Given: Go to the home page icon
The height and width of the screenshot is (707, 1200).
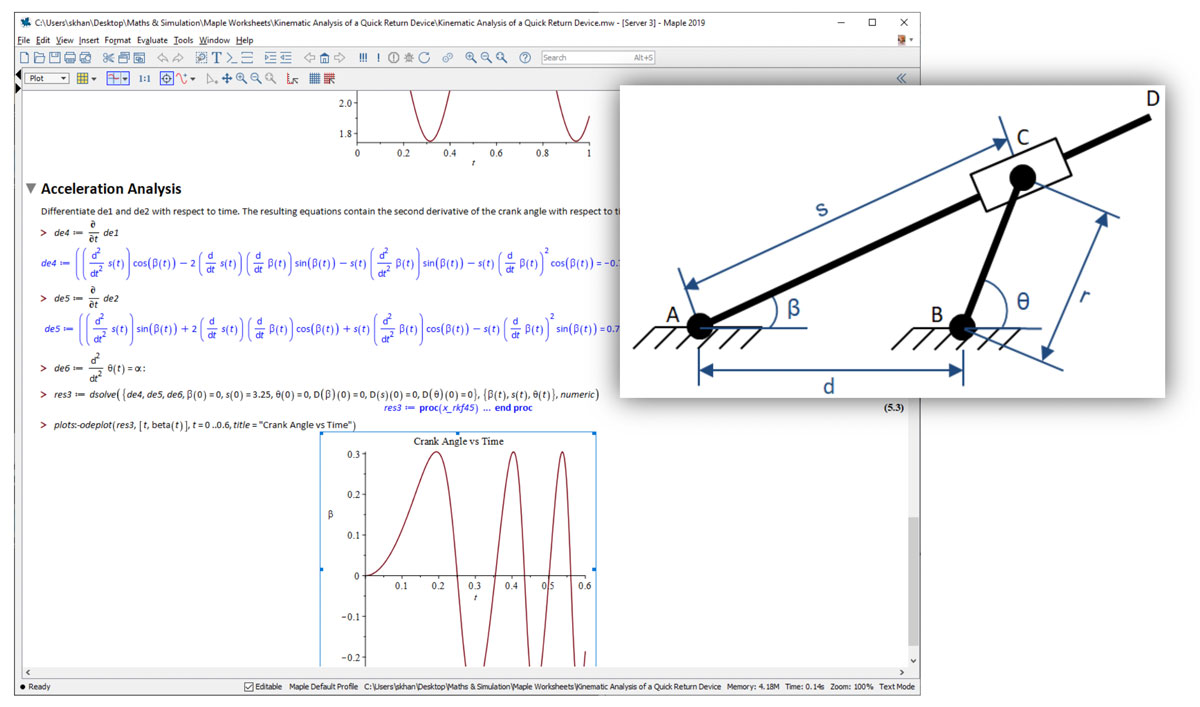Looking at the screenshot, I should 324,58.
